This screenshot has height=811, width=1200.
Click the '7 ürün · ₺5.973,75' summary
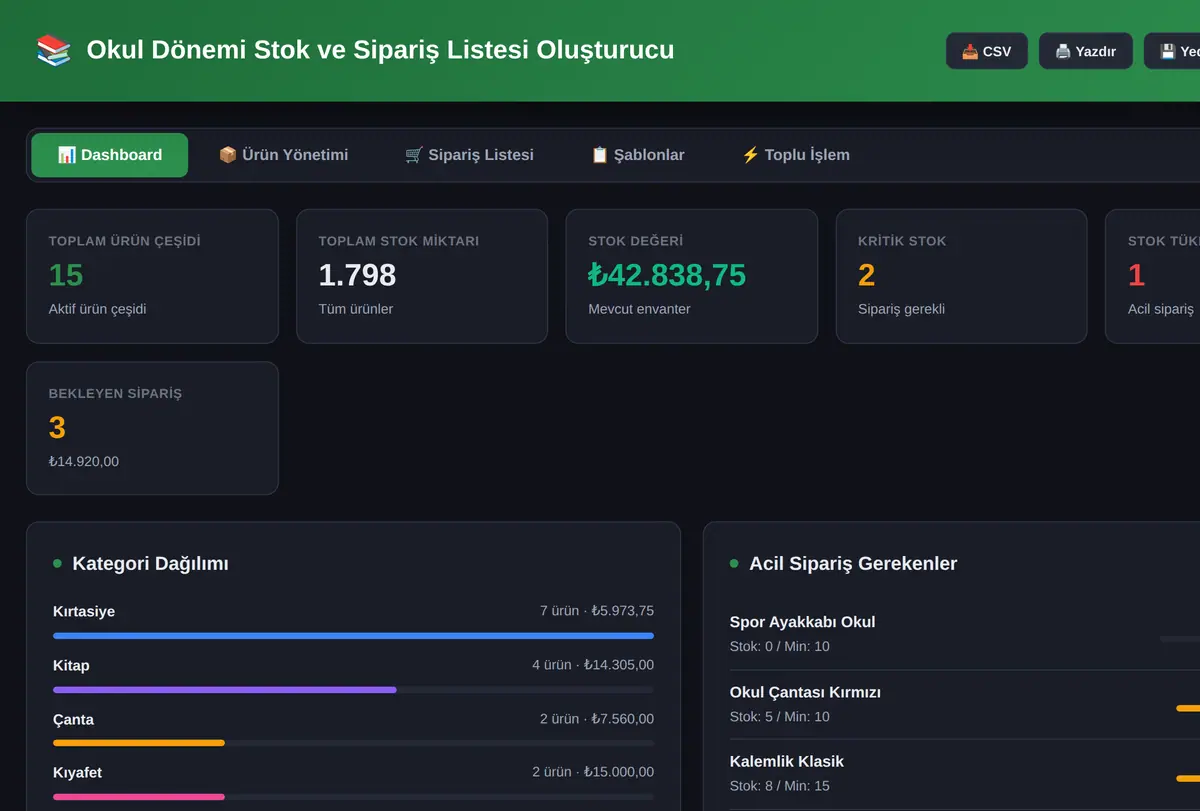coord(597,611)
